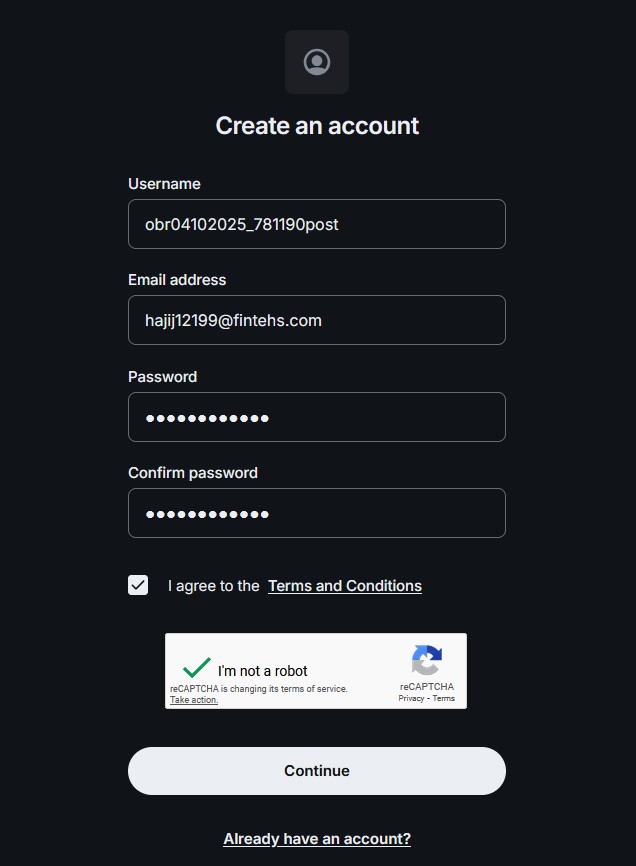Click the 'I'm not a robot' text
Viewport: 636px width, 866px height.
(x=263, y=671)
